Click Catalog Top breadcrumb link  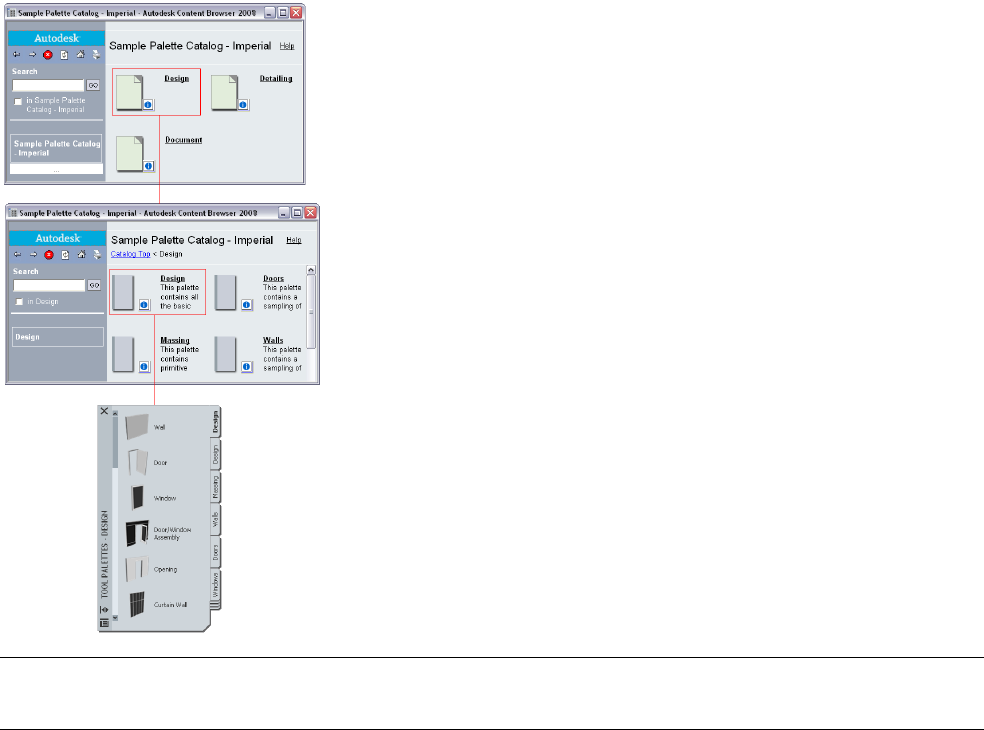point(131,254)
